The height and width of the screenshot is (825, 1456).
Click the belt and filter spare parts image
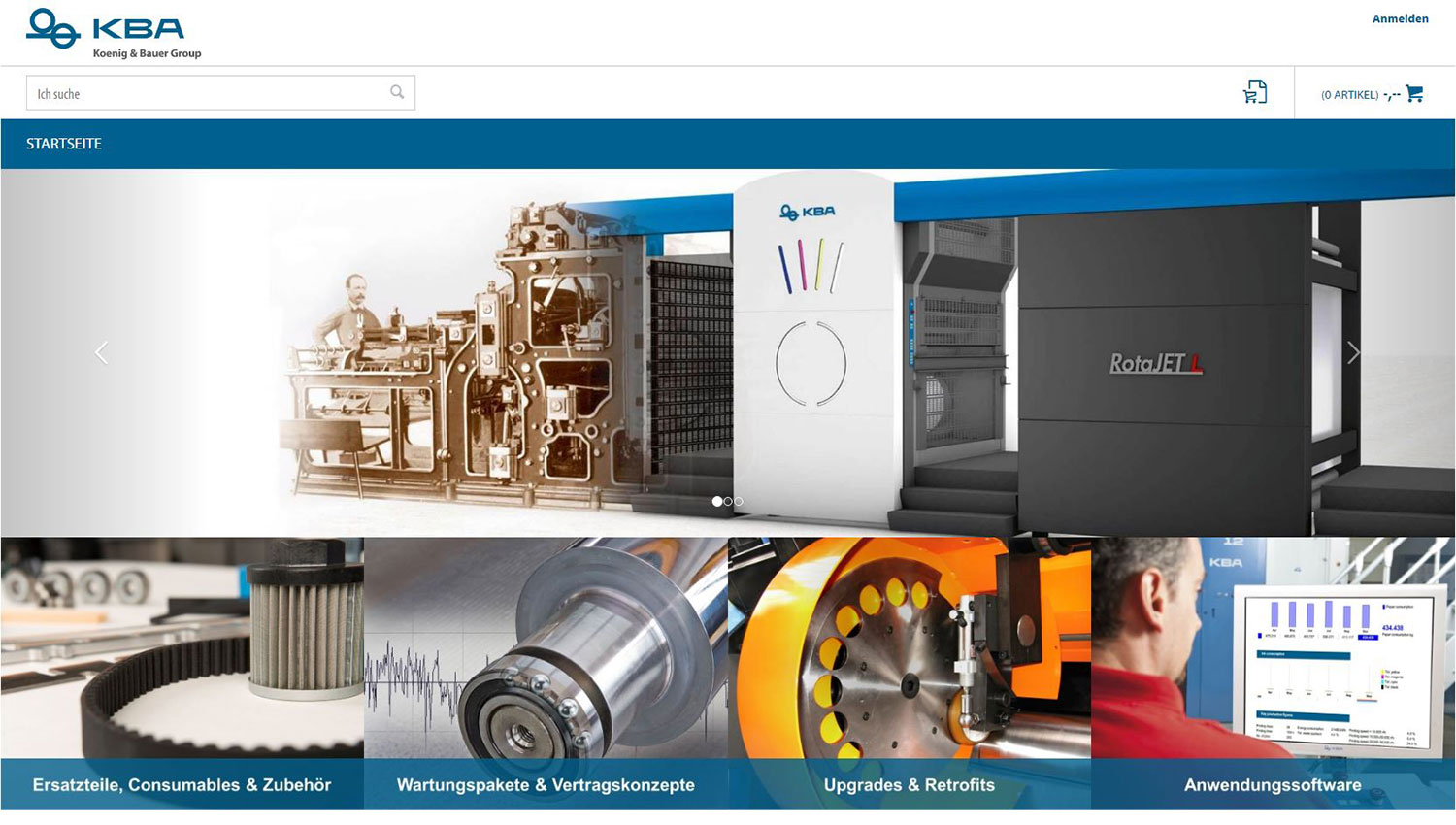[182, 647]
